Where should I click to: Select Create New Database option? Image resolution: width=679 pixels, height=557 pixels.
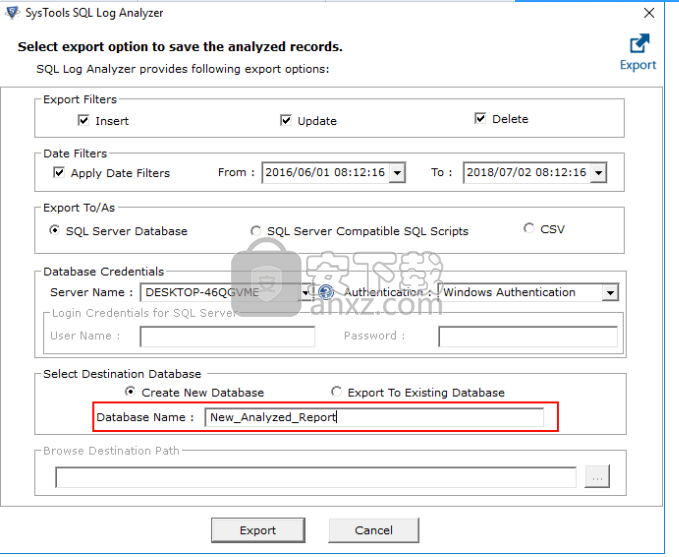[130, 392]
